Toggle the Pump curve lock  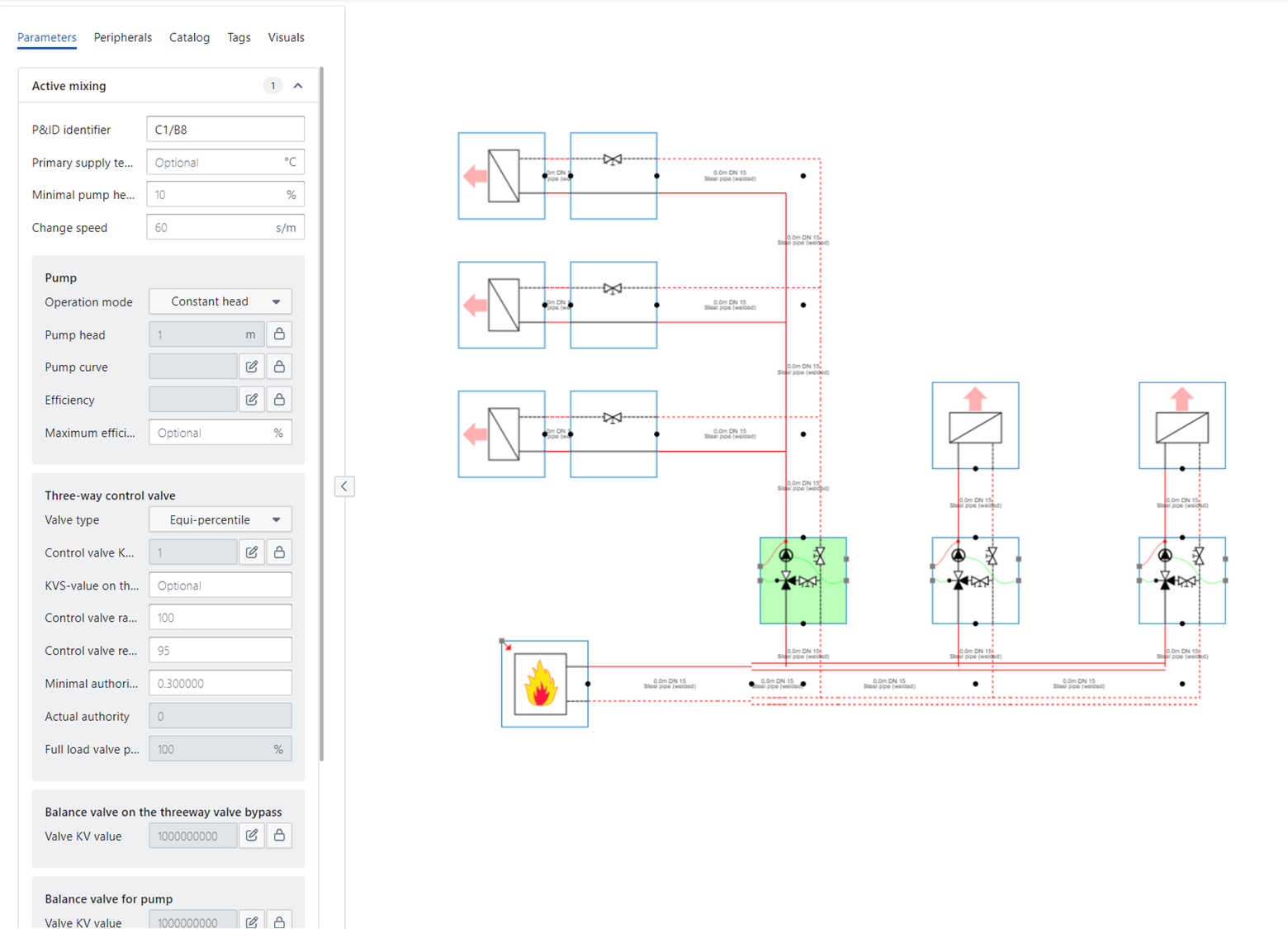[x=279, y=367]
